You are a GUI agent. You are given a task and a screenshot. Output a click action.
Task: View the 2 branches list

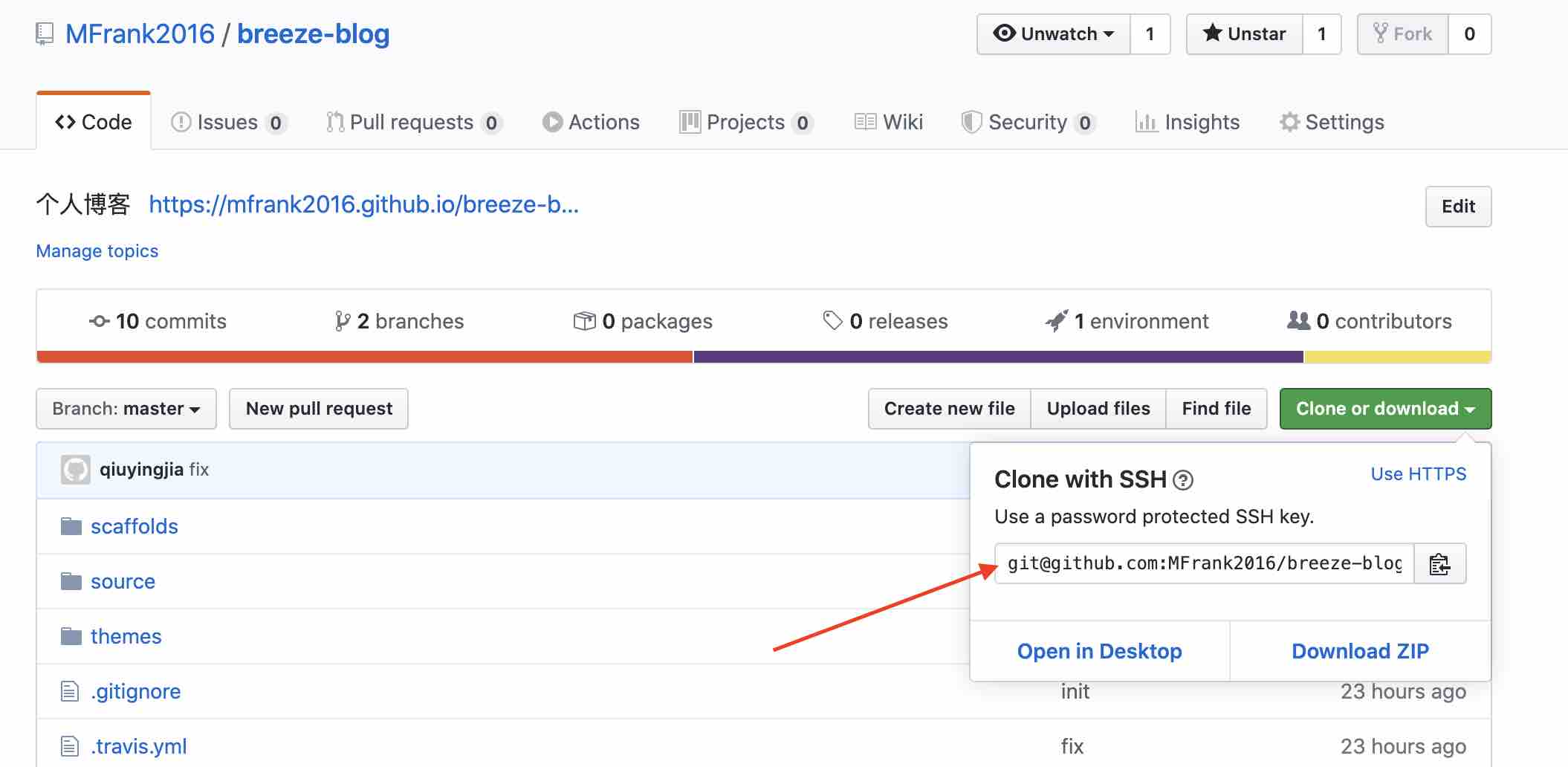click(x=400, y=321)
